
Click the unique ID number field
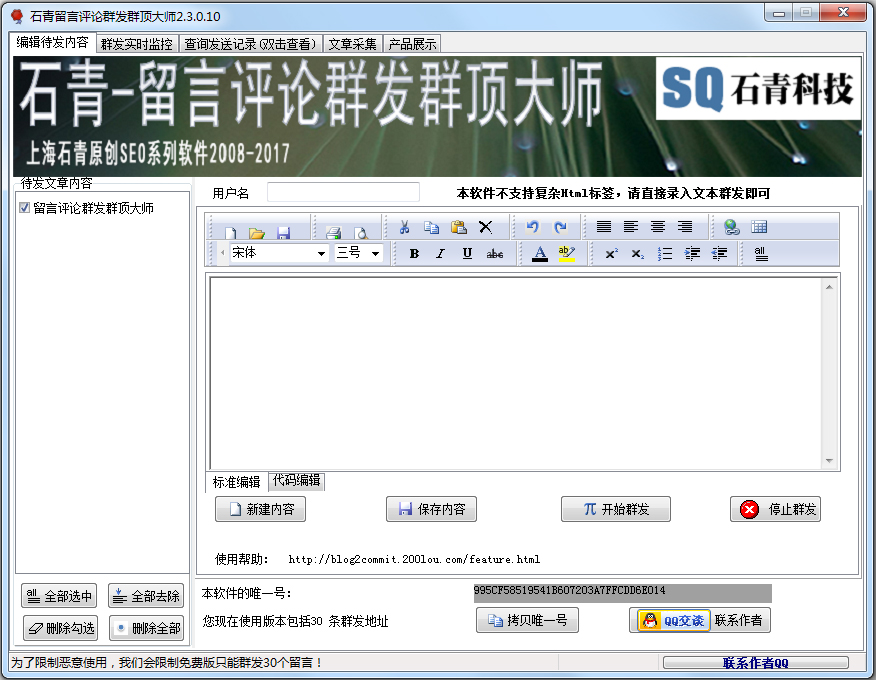pos(622,592)
